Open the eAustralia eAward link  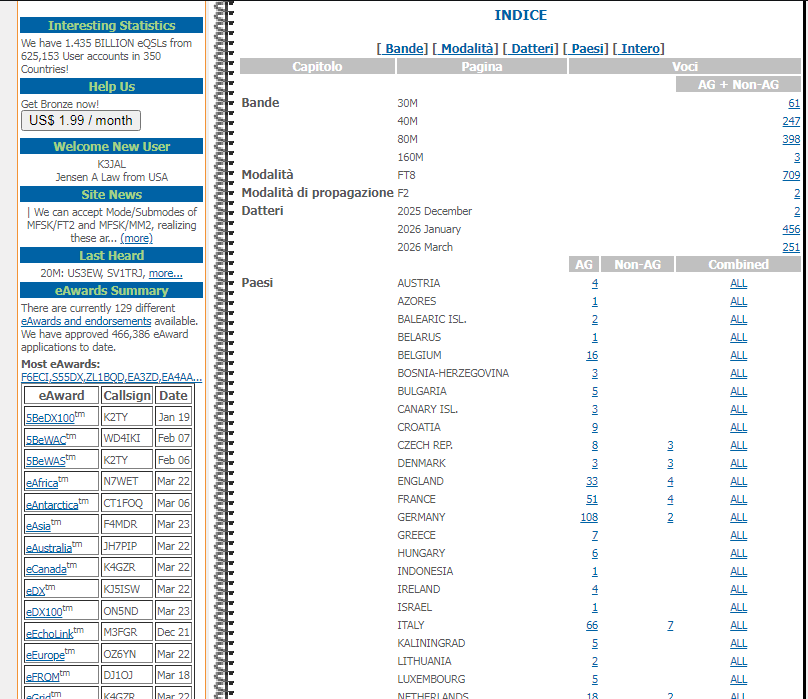point(49,547)
